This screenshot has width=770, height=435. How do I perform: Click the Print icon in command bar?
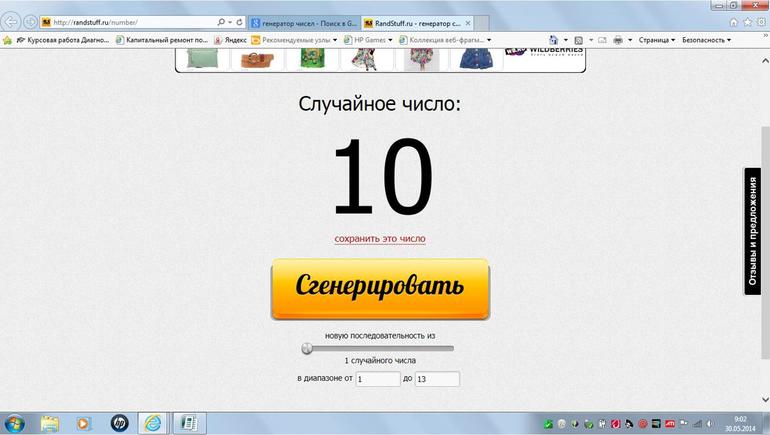(x=618, y=40)
